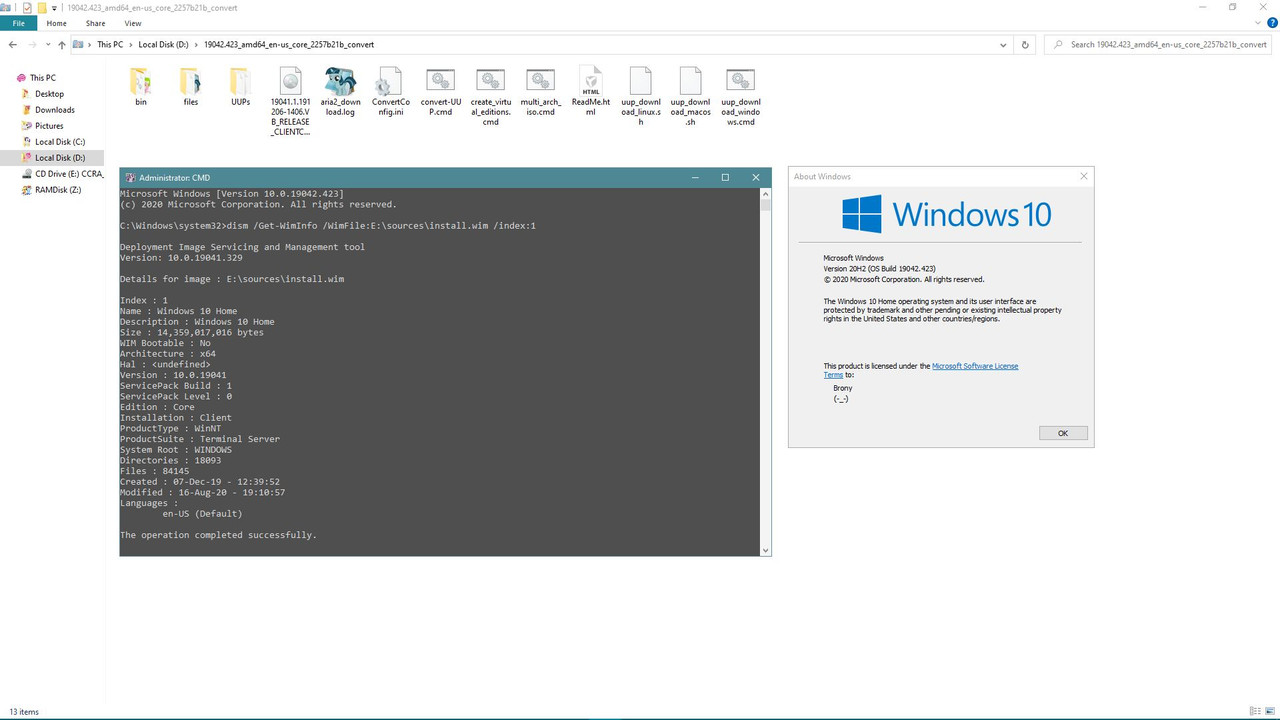Select Pictures in navigation pane
This screenshot has height=720, width=1280.
coord(49,126)
